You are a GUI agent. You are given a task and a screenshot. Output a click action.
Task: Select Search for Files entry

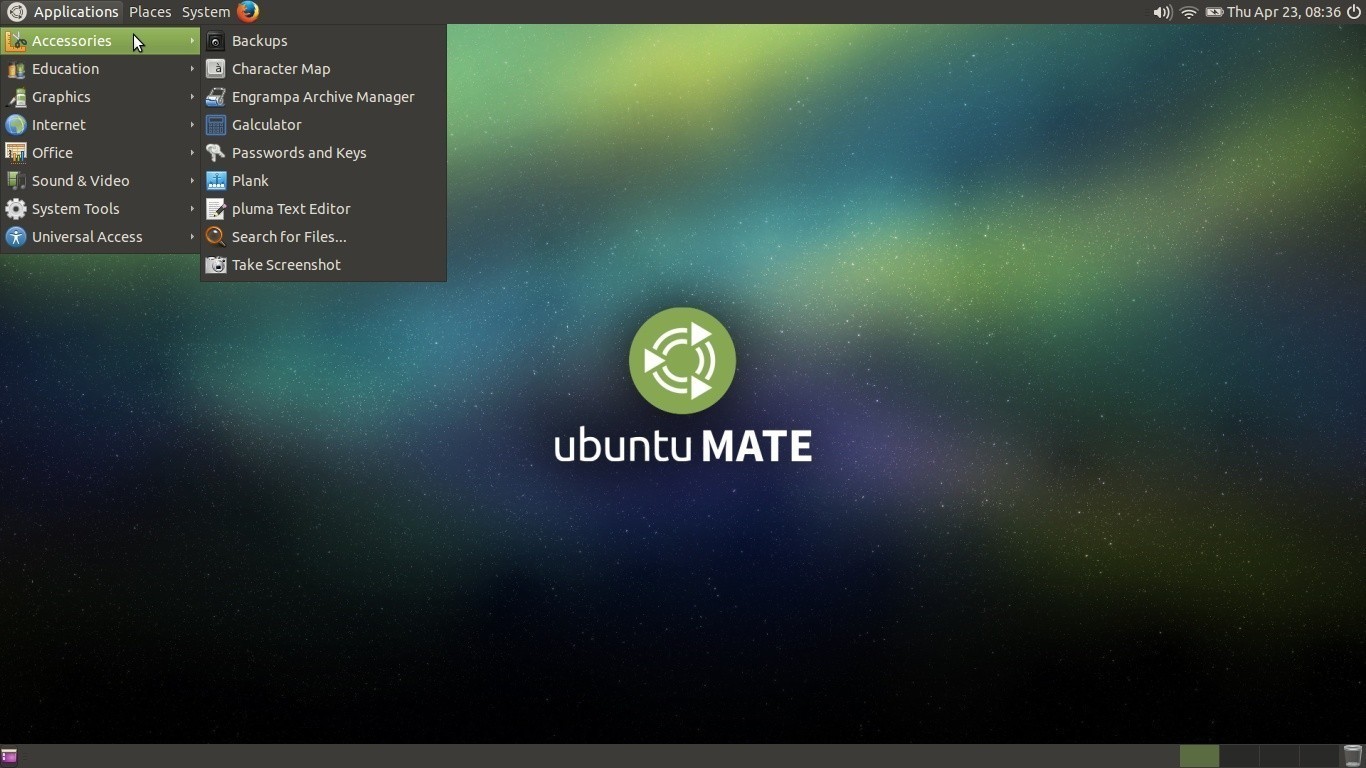pyautogui.click(x=289, y=237)
